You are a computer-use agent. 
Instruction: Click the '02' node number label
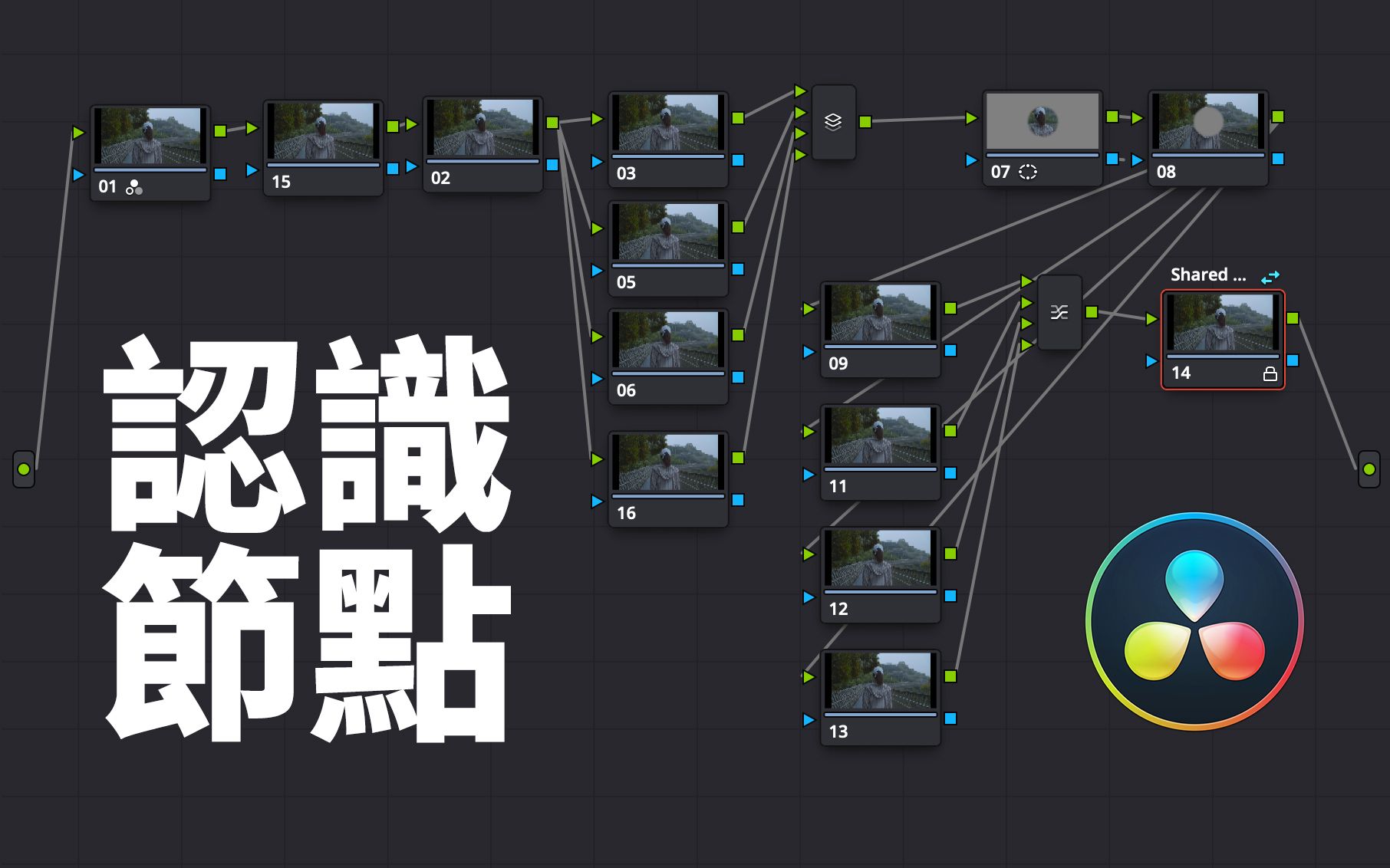click(440, 179)
